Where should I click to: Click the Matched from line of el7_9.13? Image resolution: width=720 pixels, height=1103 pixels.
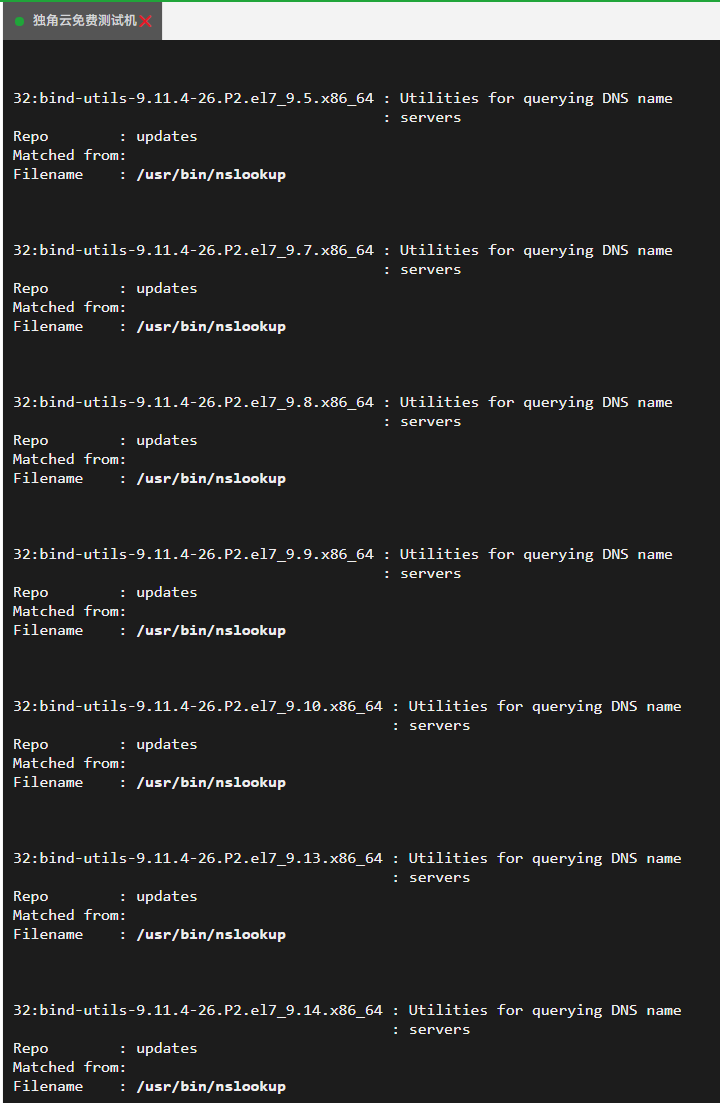pos(69,915)
